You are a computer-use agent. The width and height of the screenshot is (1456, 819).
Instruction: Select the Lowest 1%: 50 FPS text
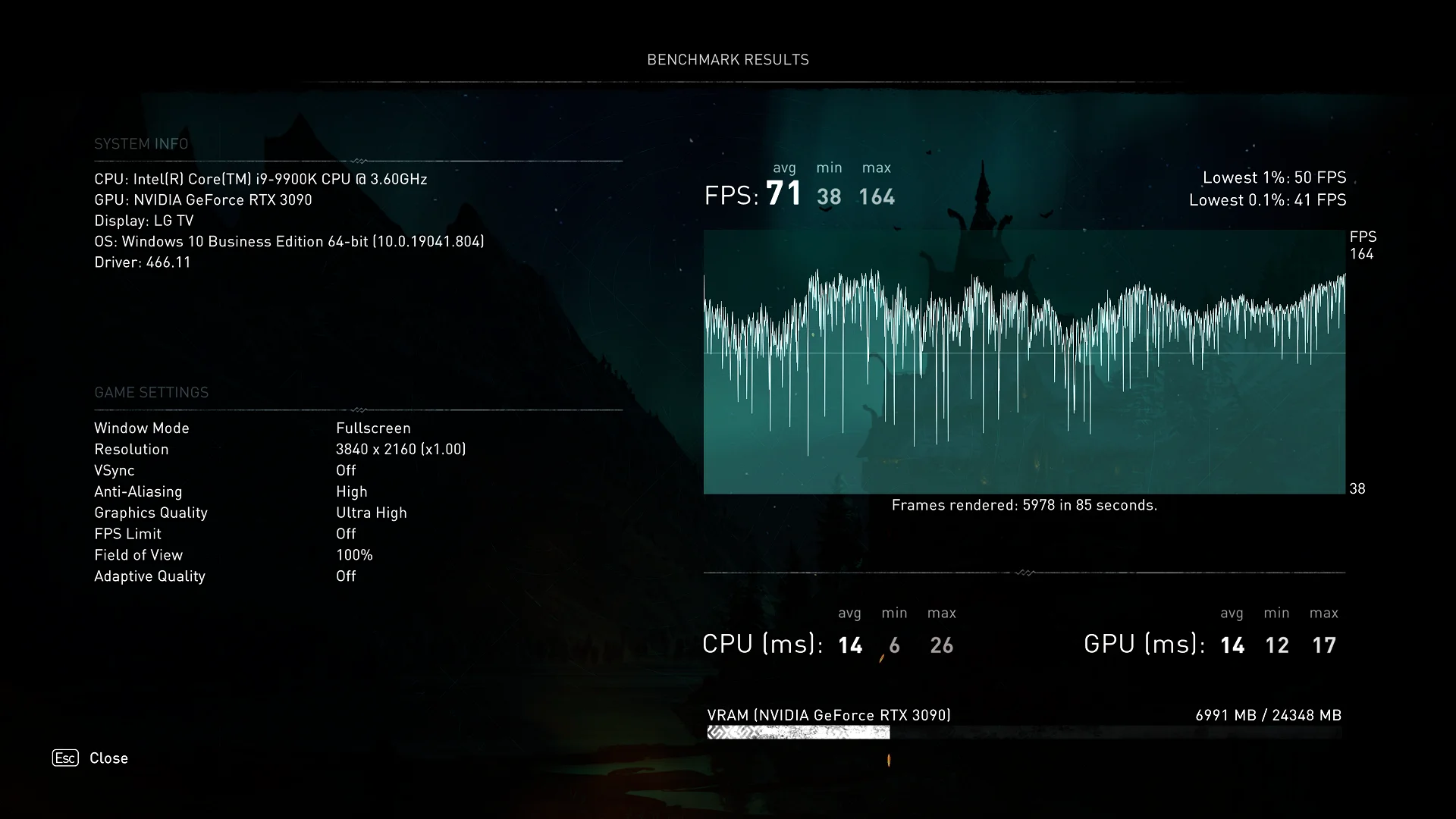click(1275, 177)
